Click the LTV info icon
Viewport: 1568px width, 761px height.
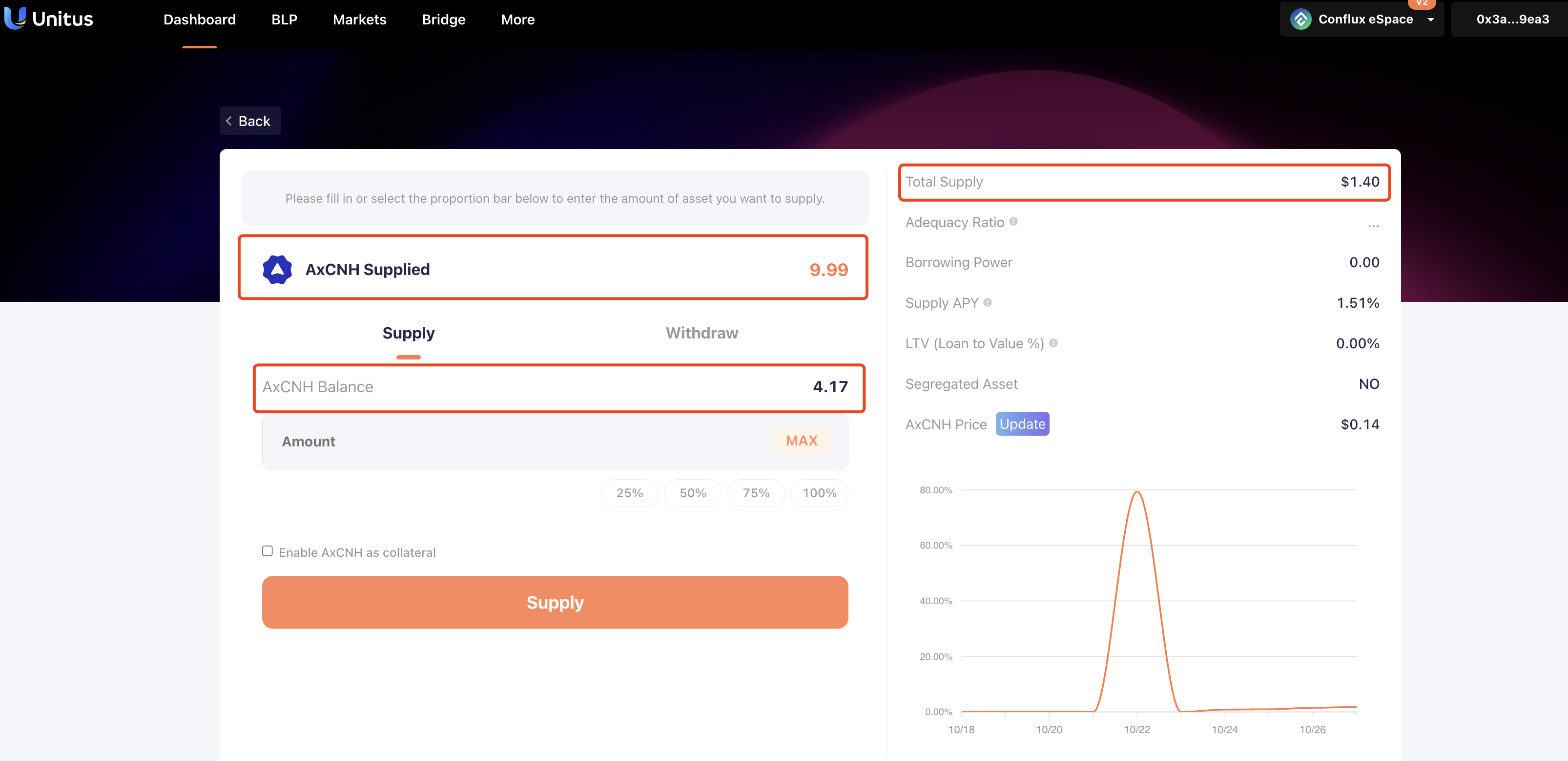click(x=1053, y=343)
